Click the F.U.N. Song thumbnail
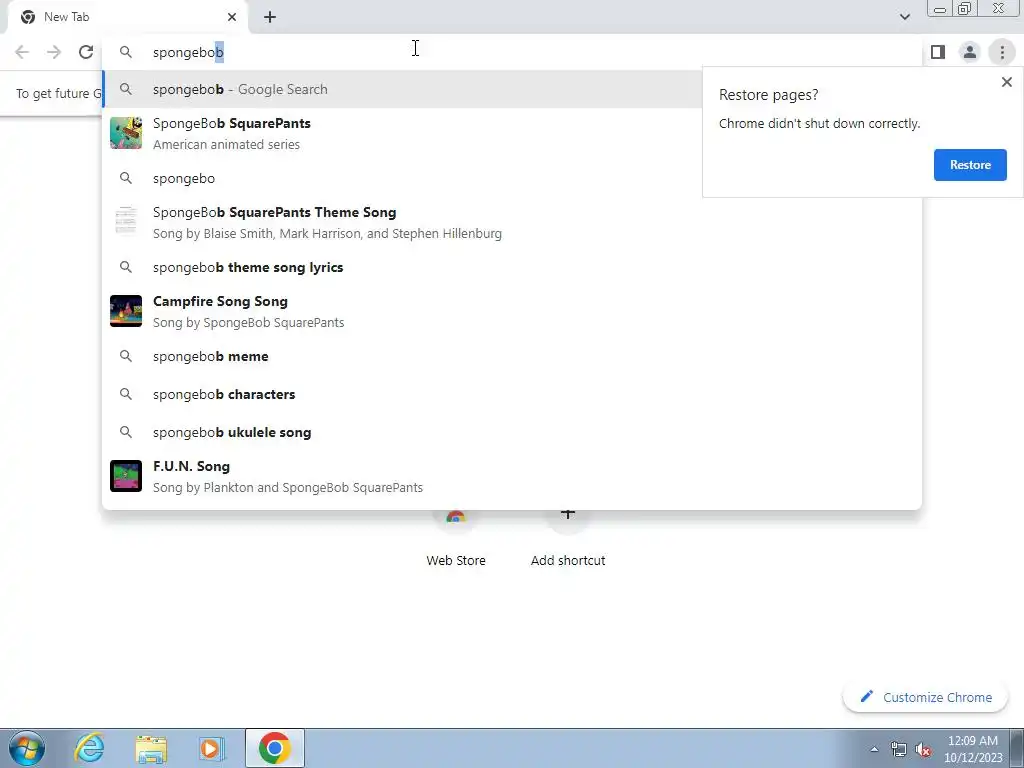 point(126,476)
